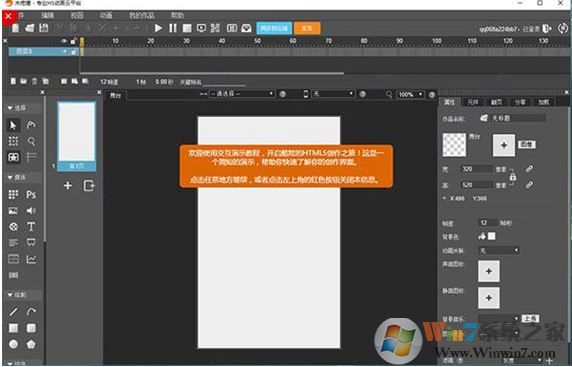Toggle the timeline eye visibility icon
Screen dimensions: 572x367
click(64, 41)
